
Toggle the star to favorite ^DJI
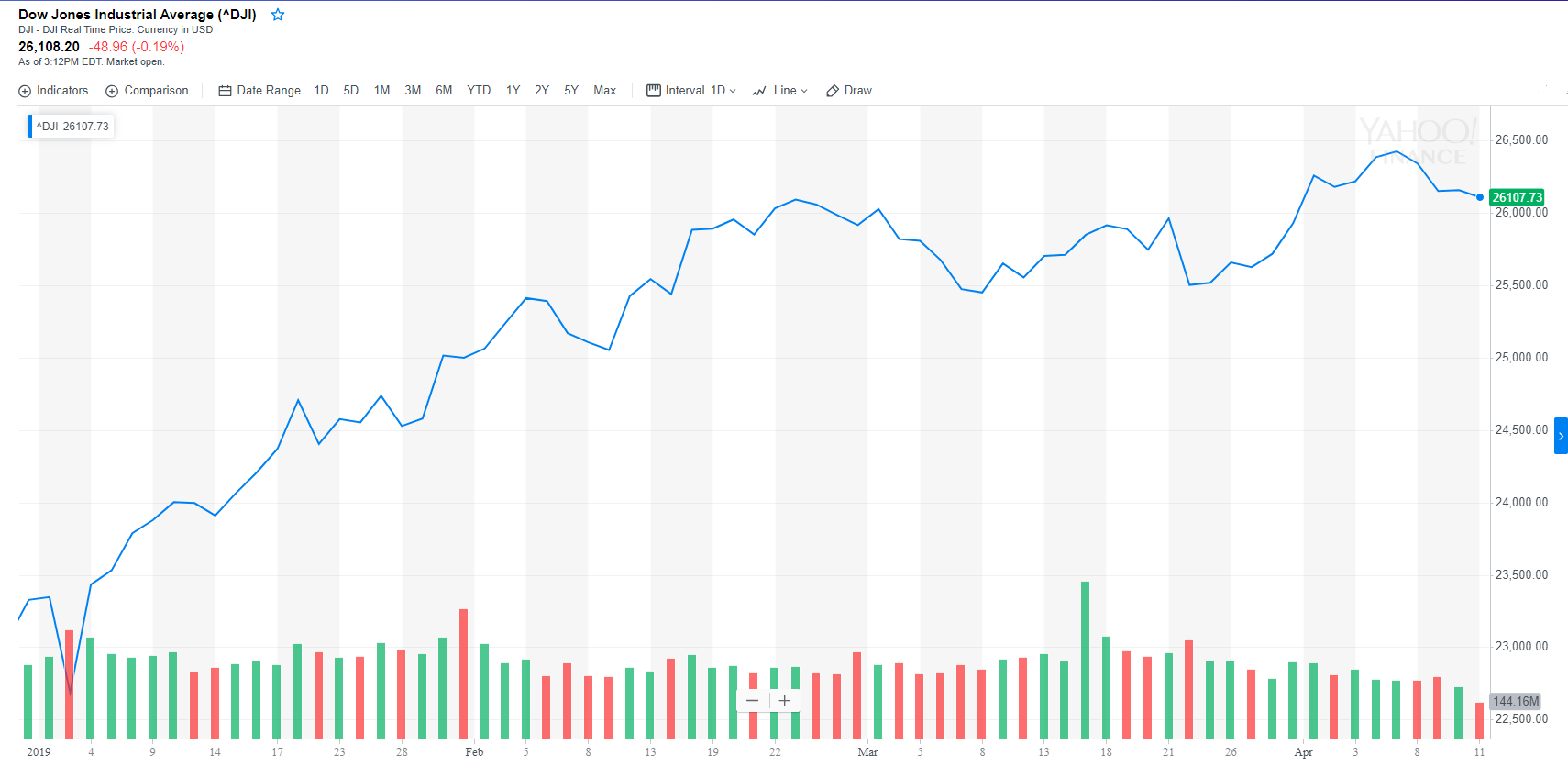coord(277,15)
